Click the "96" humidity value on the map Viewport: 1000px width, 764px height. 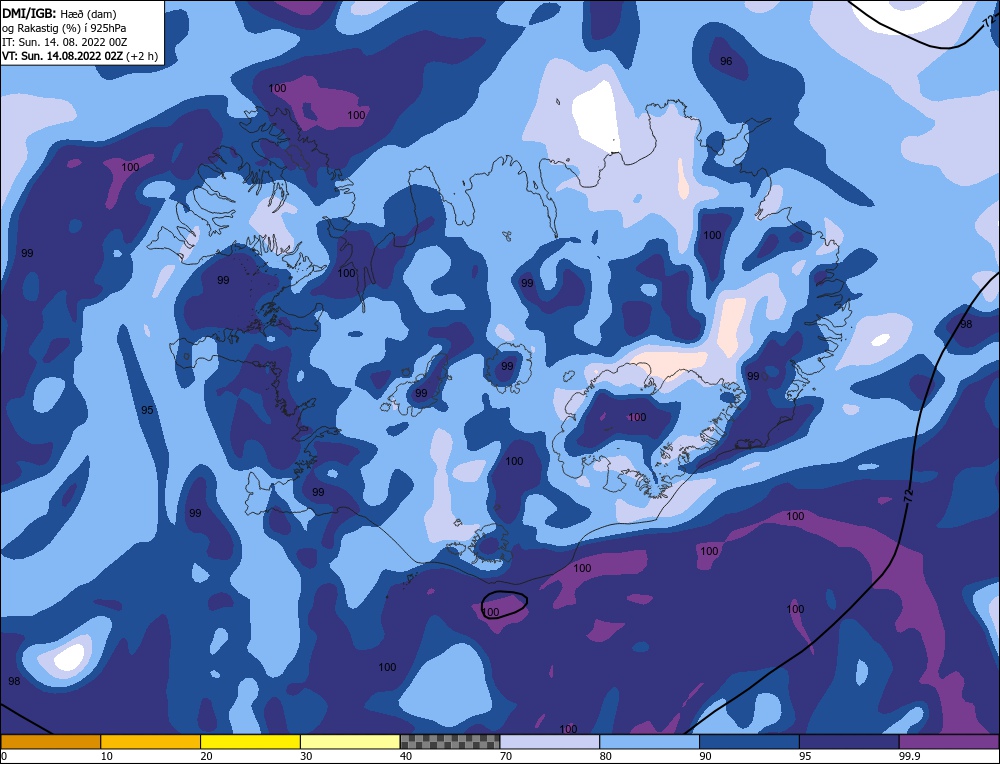pyautogui.click(x=726, y=61)
